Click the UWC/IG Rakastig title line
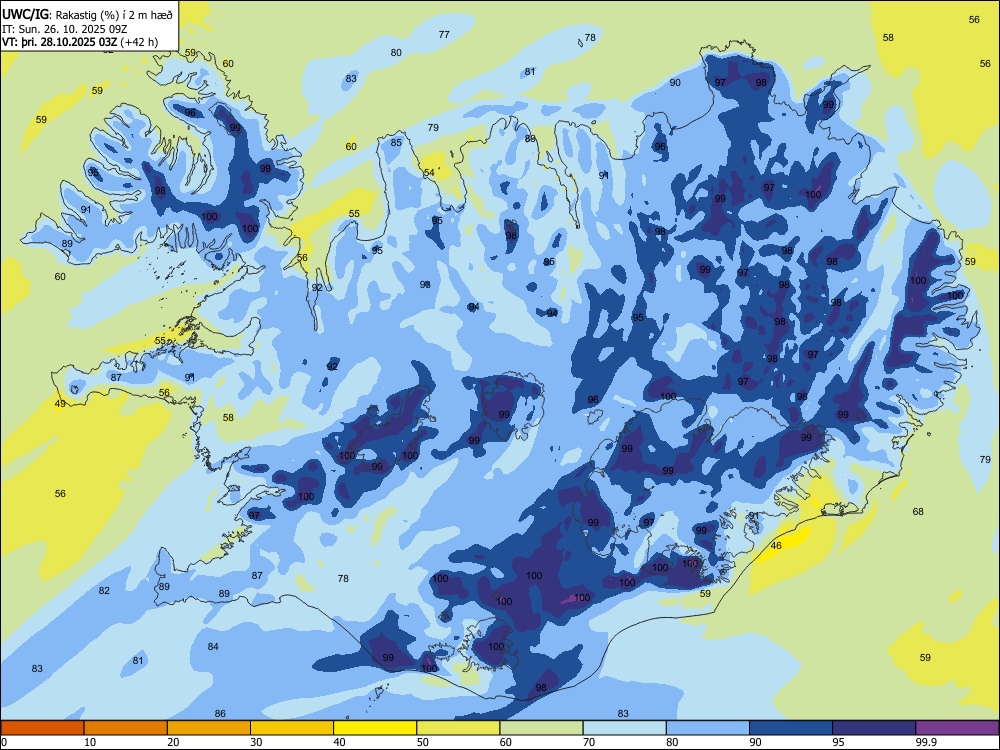Viewport: 1000px width, 750px height. (87, 15)
